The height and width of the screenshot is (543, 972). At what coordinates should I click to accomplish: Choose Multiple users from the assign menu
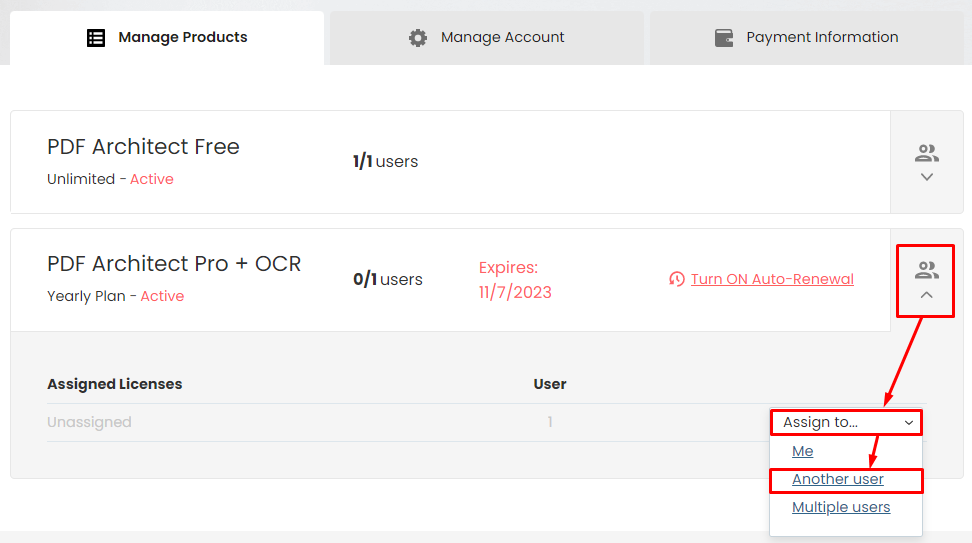841,507
